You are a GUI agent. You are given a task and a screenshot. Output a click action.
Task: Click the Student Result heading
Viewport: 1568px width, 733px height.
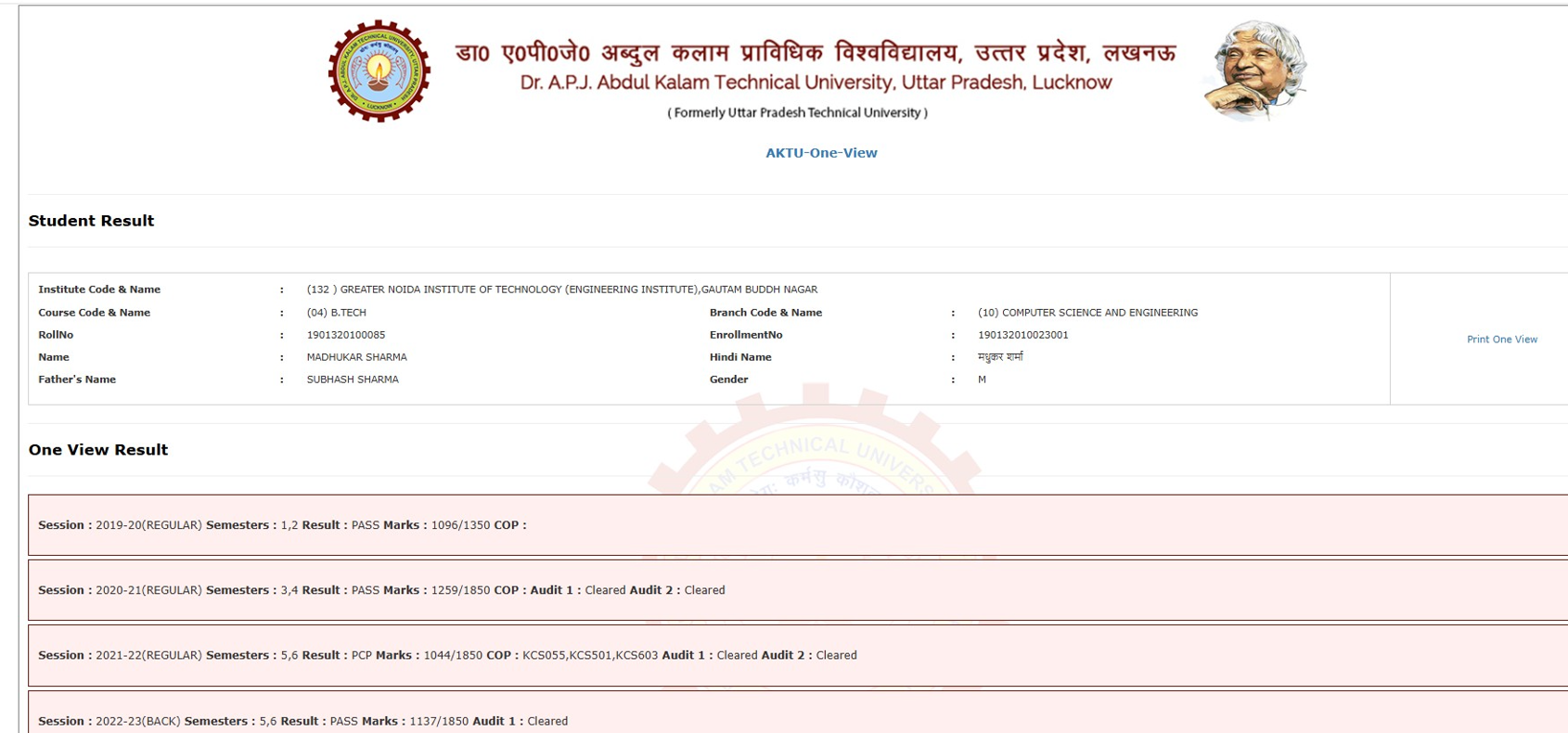[91, 221]
